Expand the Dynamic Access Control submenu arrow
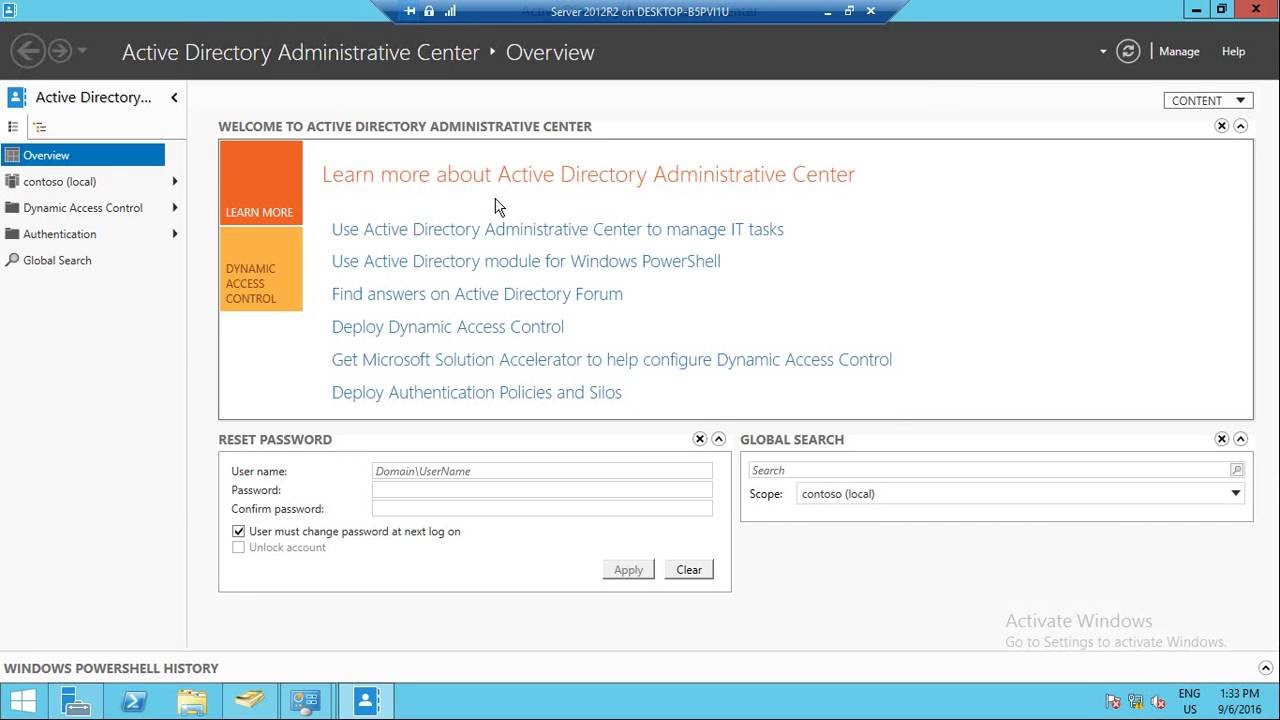This screenshot has height=720, width=1280. (x=175, y=208)
